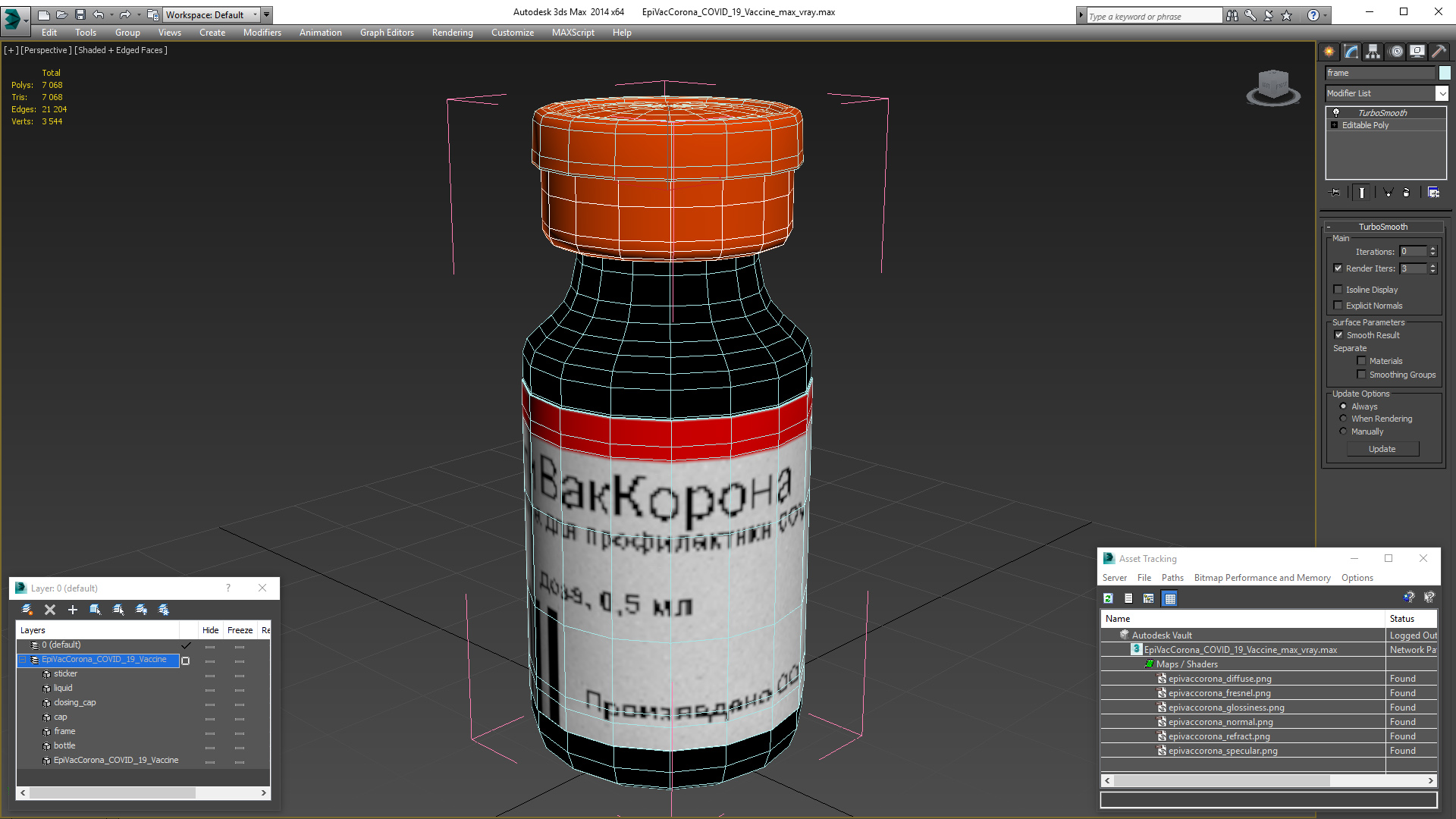Click Refresh icon in Asset Tracking

tap(1108, 598)
